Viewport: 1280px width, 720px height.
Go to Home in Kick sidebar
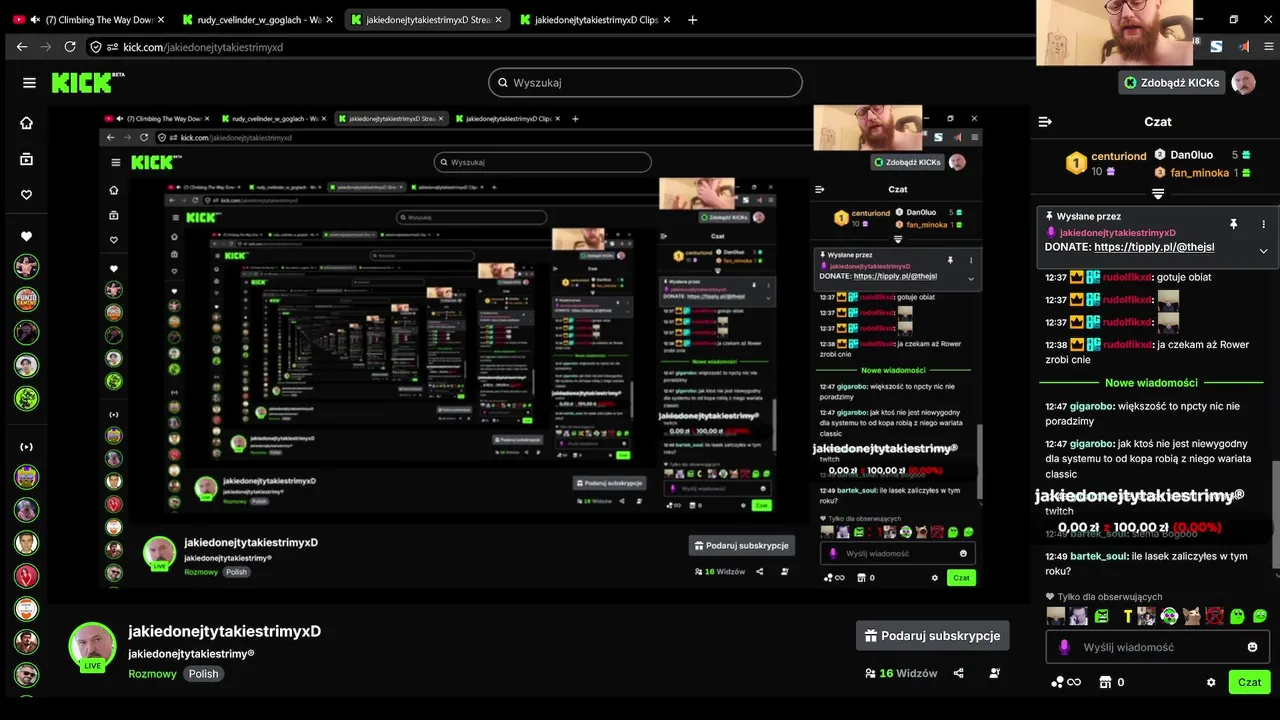(x=27, y=123)
